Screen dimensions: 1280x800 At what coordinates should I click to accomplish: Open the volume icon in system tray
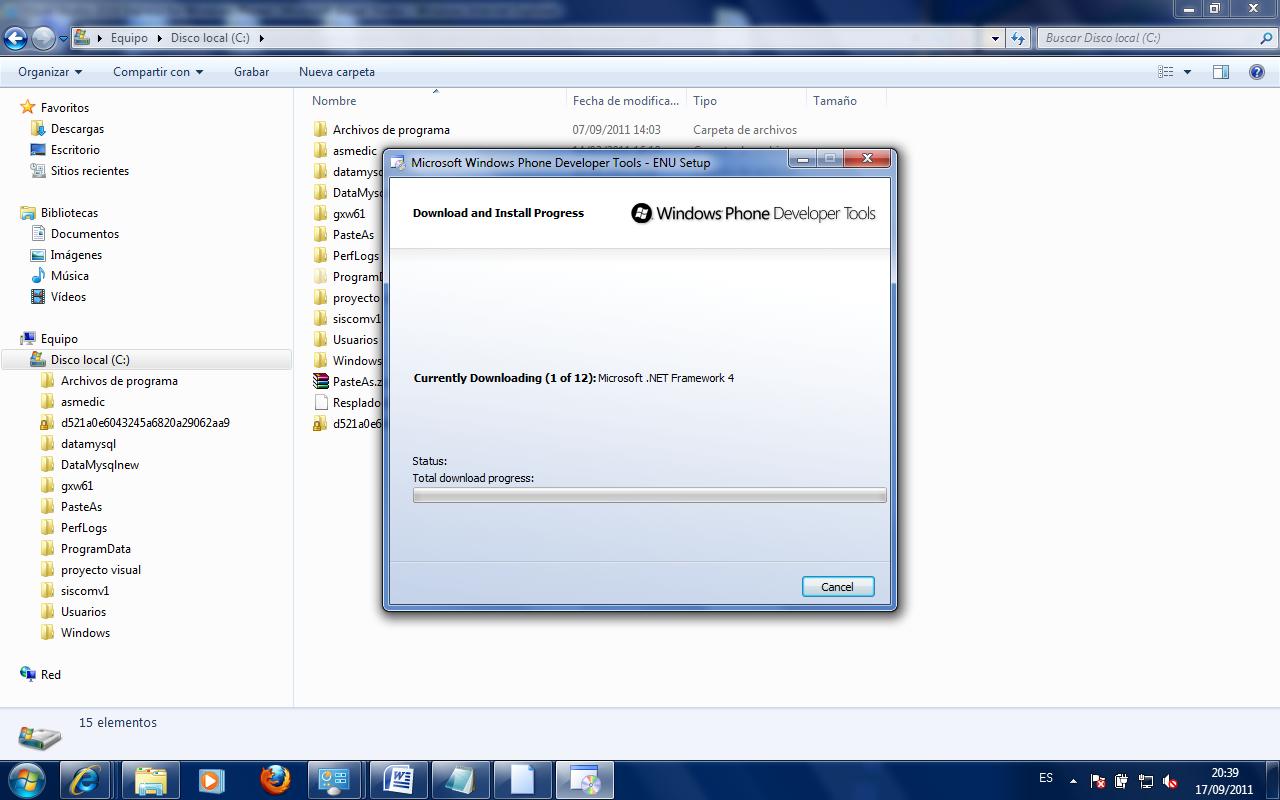pyautogui.click(x=1170, y=781)
